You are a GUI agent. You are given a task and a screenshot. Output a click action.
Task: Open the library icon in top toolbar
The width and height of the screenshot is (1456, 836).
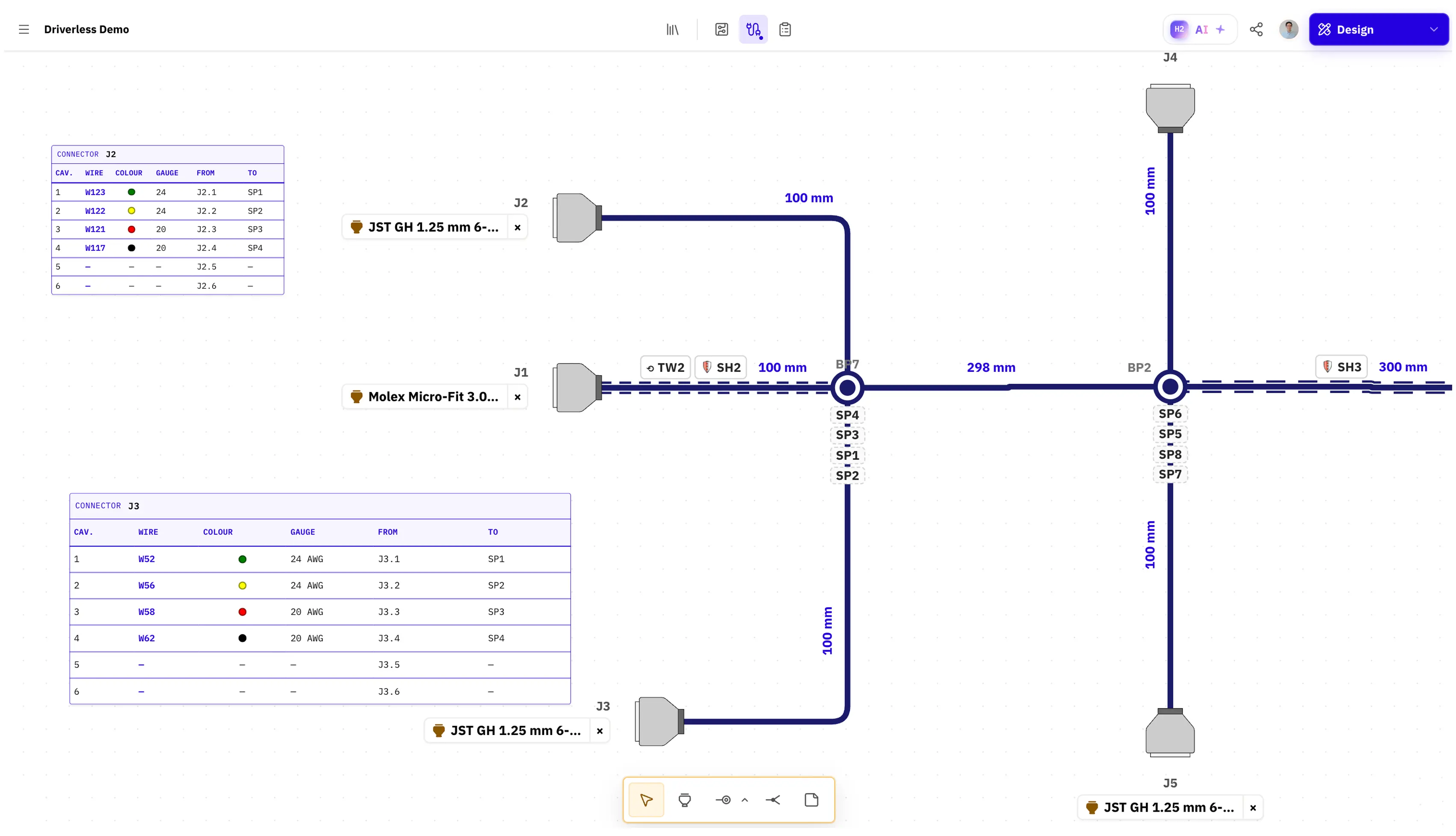click(x=673, y=29)
